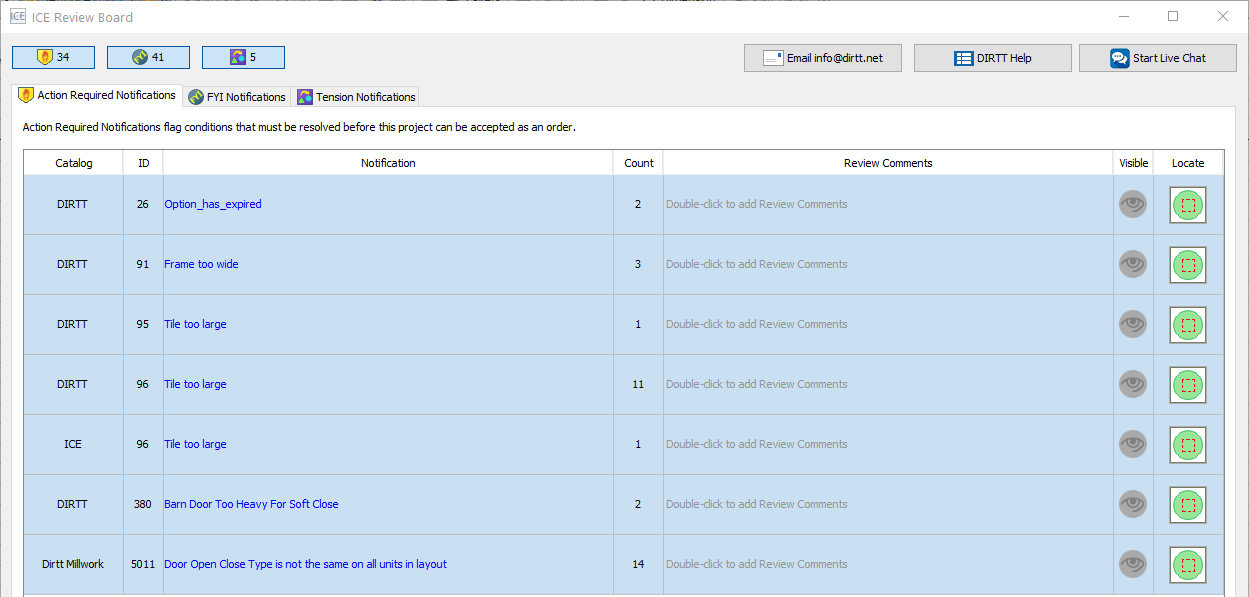Viewport: 1249px width, 597px height.
Task: Click the Door Open Close Type link
Action: point(305,564)
